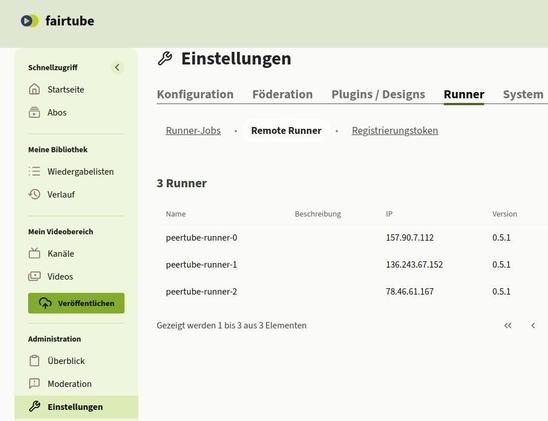The image size is (548, 421).
Task: Open Startseite via the house icon
Action: click(34, 89)
